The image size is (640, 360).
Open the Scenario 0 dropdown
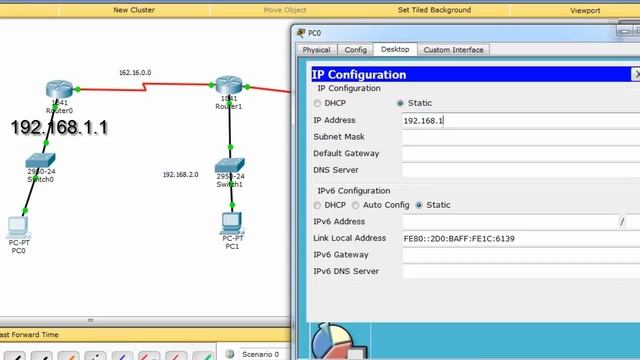click(264, 354)
